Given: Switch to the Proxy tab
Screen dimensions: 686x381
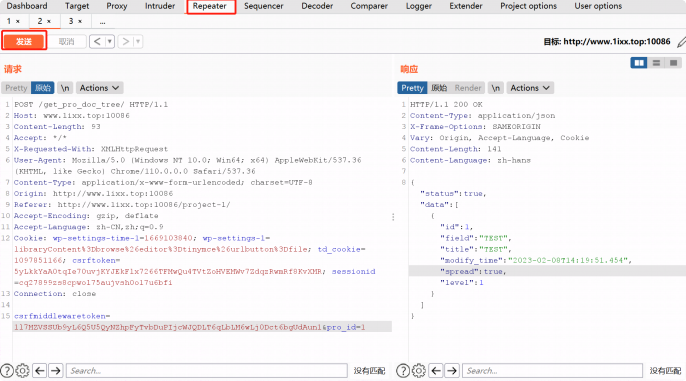Looking at the screenshot, I should click(x=116, y=6).
